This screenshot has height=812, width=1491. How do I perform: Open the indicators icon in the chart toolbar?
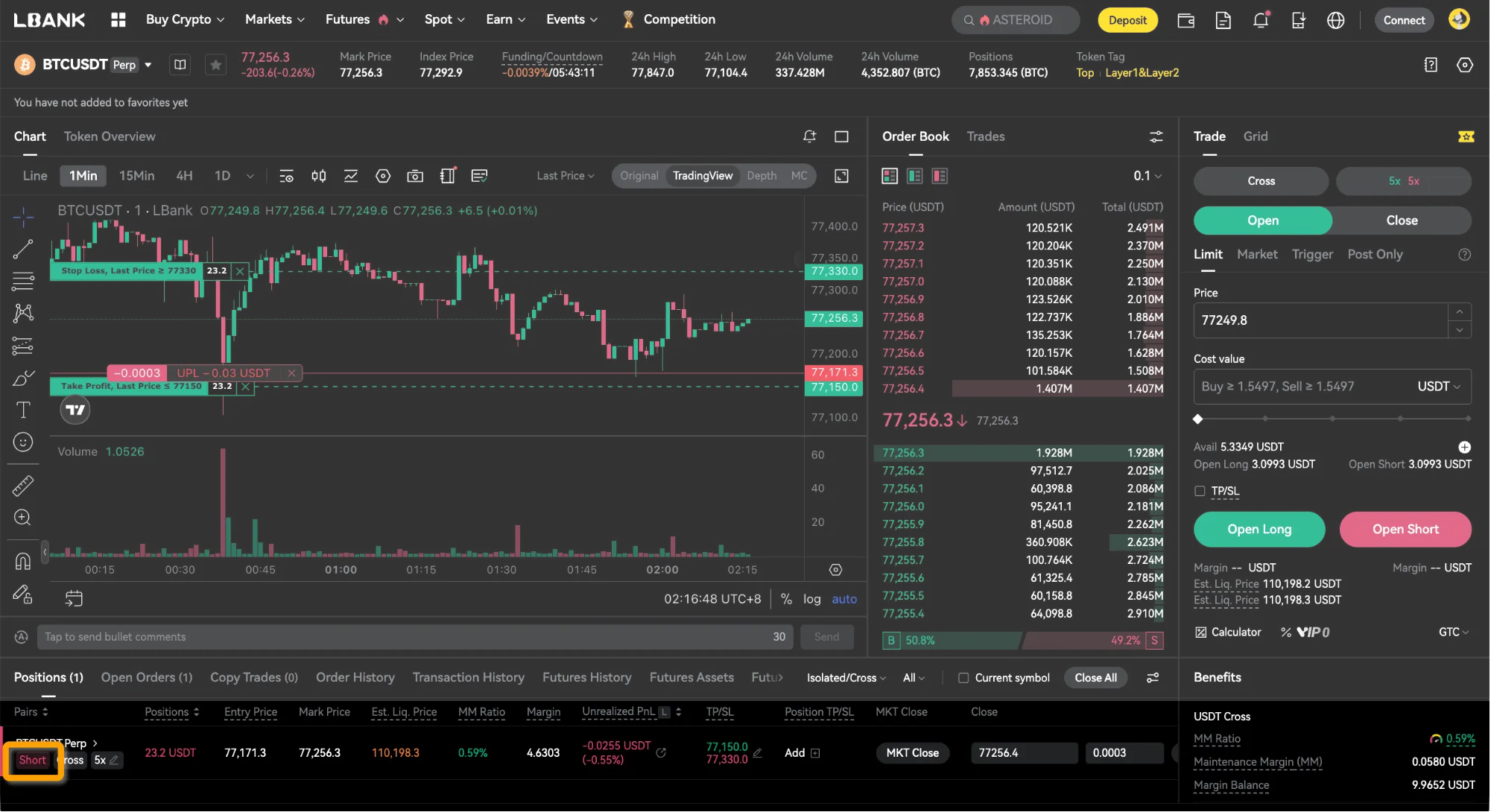tap(351, 176)
